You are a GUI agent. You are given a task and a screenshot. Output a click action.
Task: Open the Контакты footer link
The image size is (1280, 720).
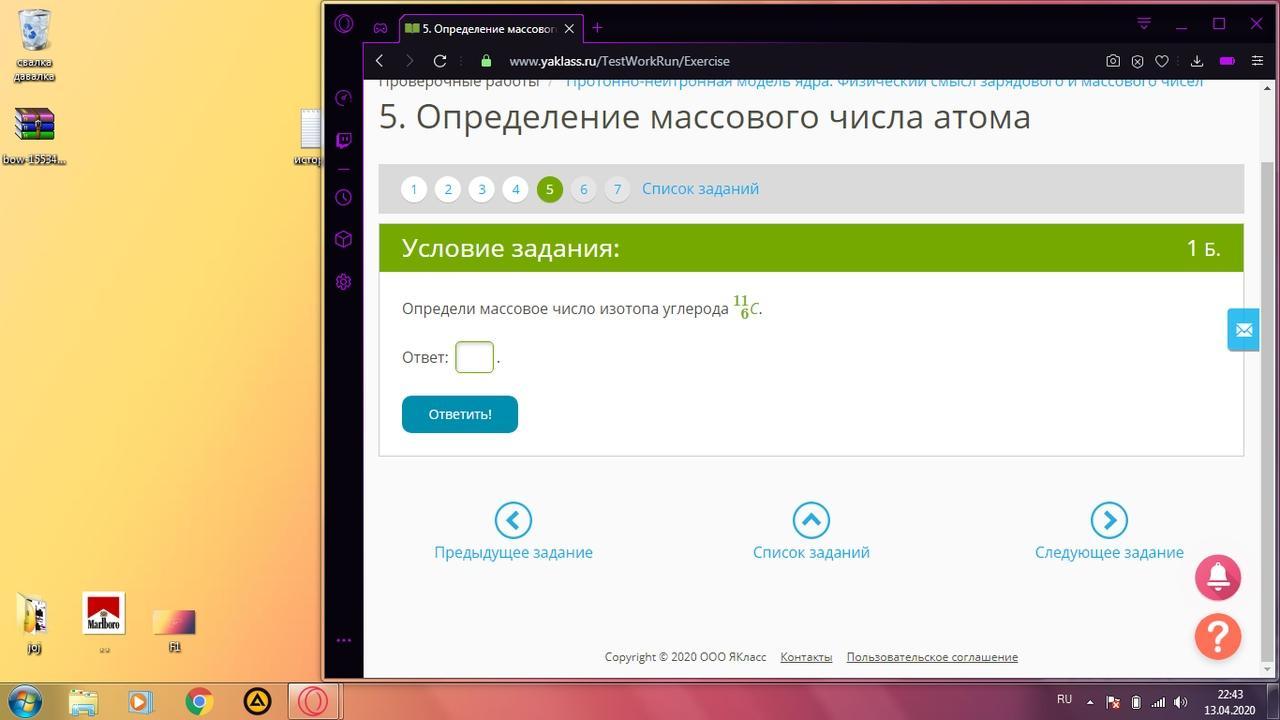[806, 657]
